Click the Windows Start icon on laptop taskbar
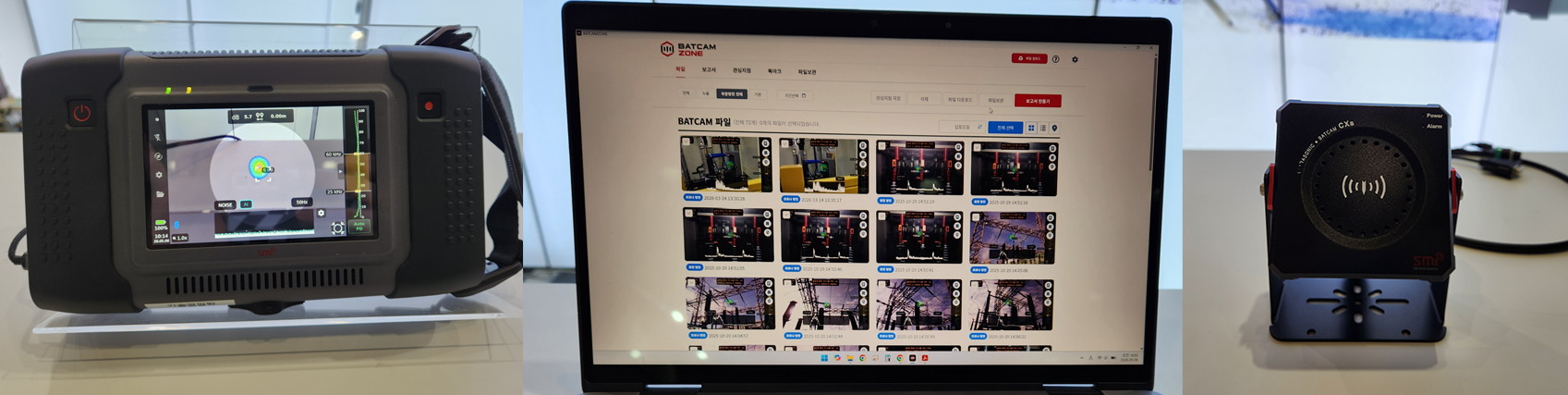Image resolution: width=1568 pixels, height=395 pixels. [824, 358]
